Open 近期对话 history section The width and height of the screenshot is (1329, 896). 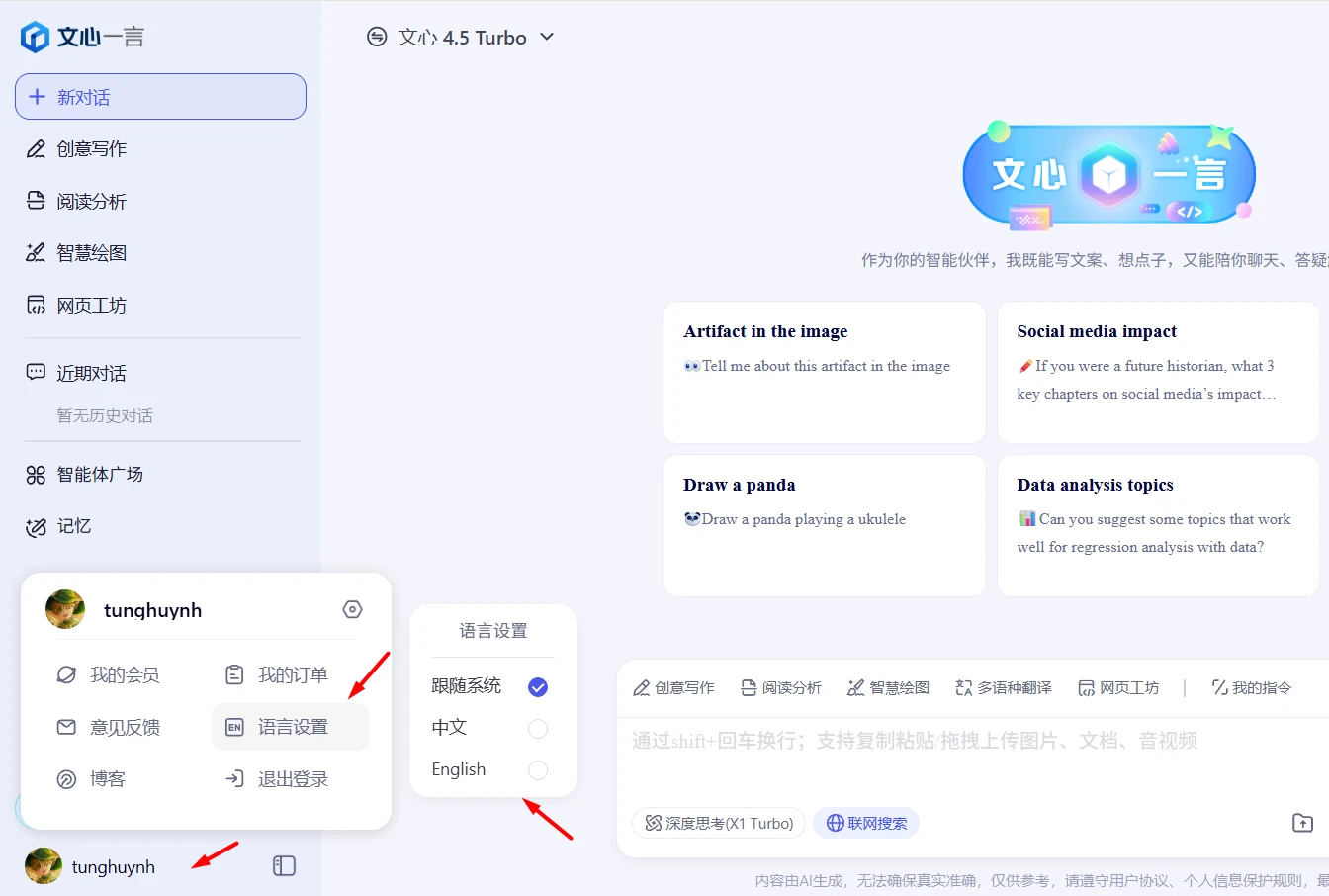(76, 373)
